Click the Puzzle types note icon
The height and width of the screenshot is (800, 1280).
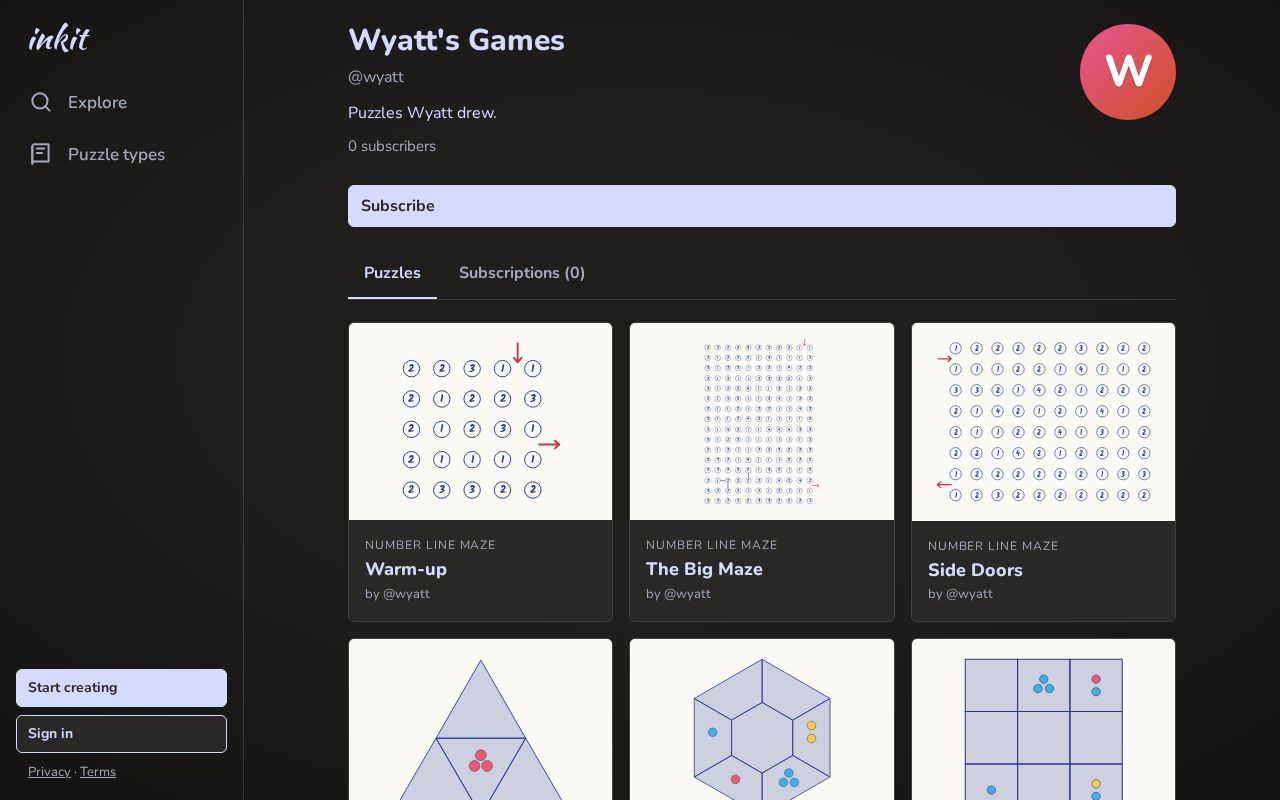click(41, 154)
